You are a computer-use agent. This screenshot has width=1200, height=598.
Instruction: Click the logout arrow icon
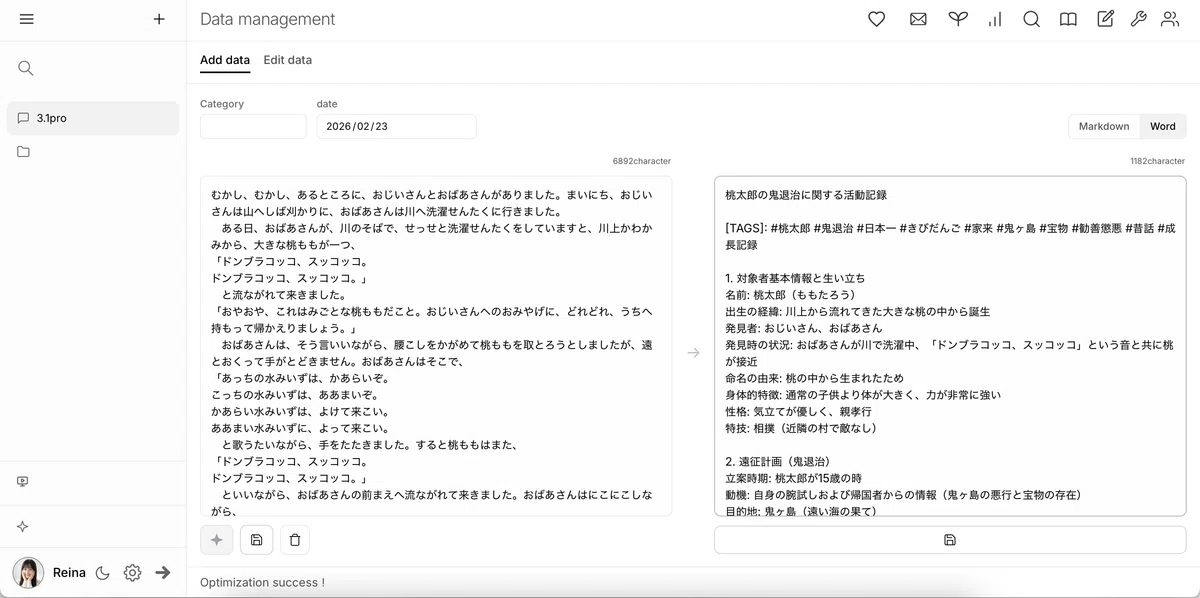point(163,573)
